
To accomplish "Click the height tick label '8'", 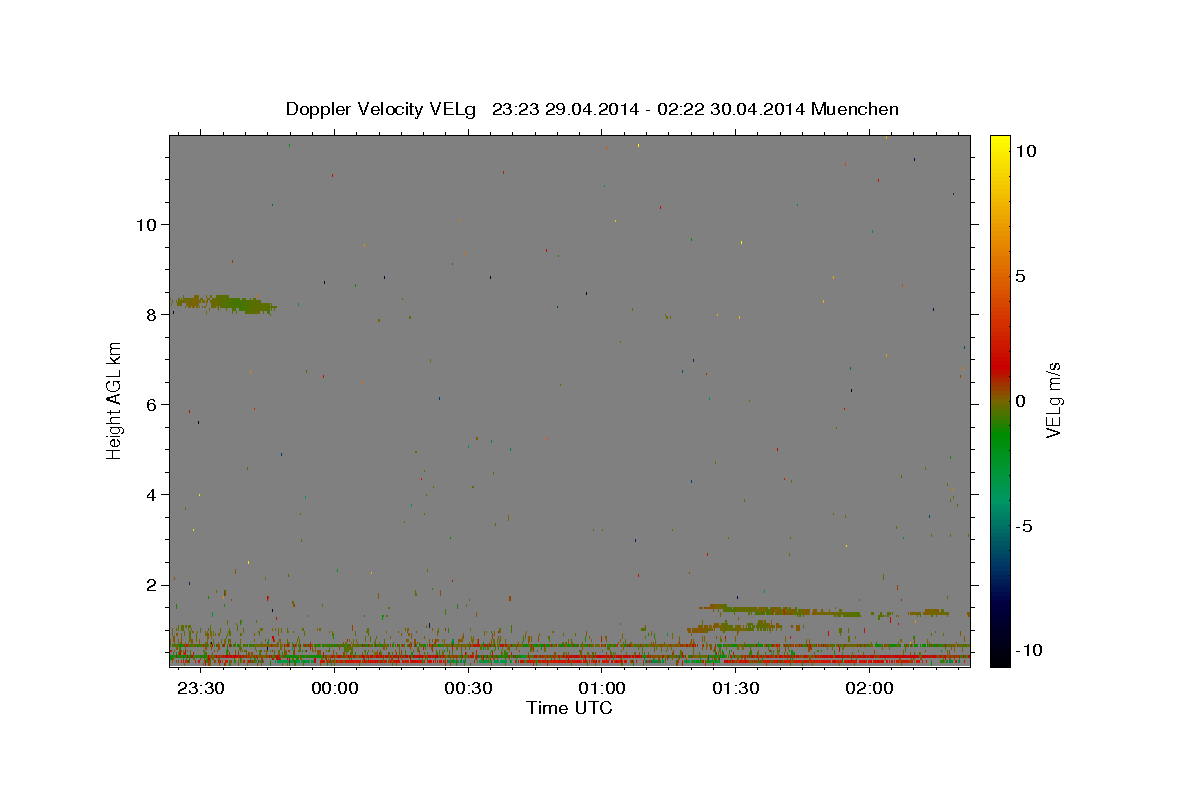I will tap(151, 314).
